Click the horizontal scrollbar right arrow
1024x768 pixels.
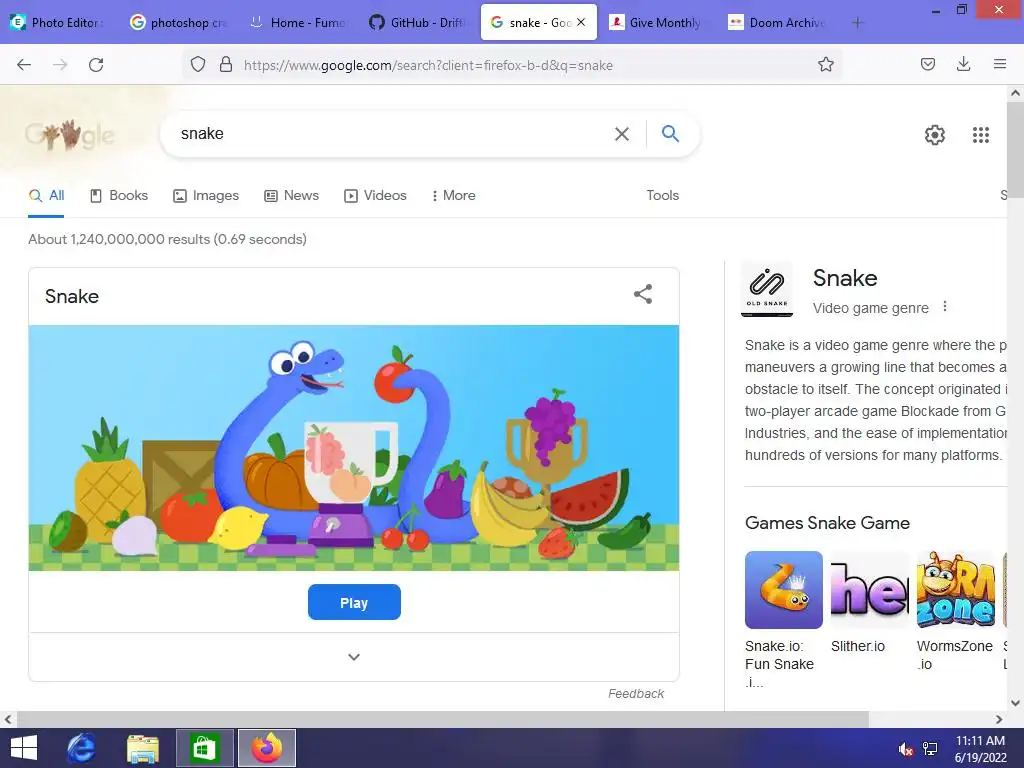999,720
